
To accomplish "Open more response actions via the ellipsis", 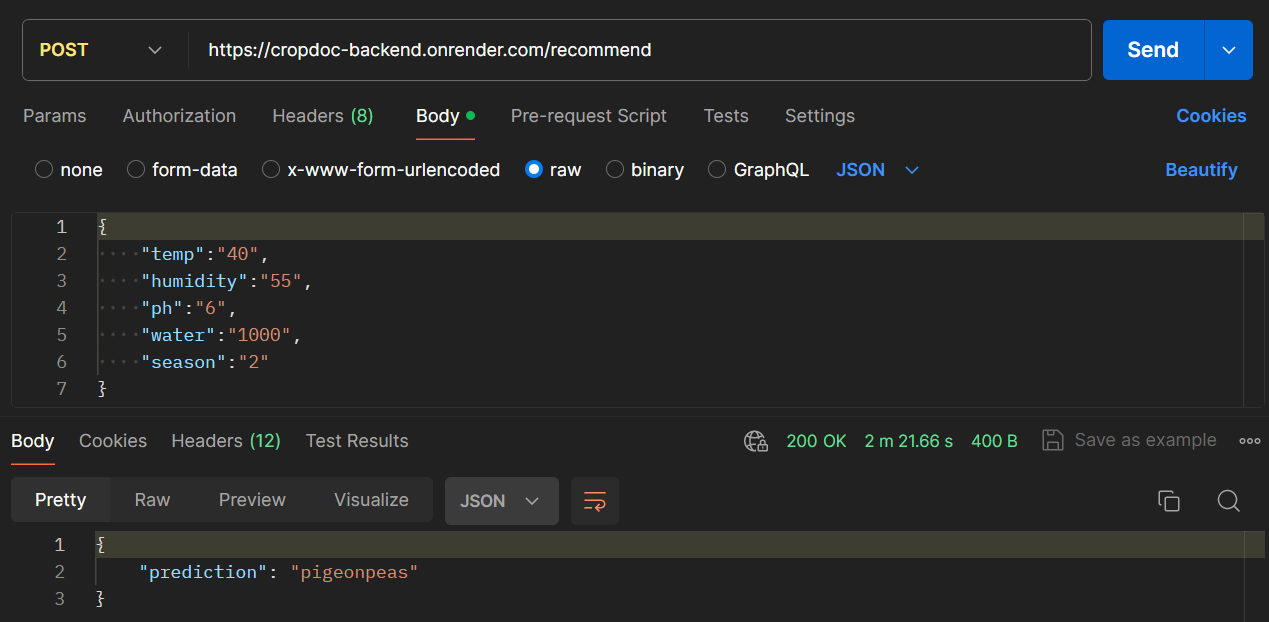I will (1249, 440).
